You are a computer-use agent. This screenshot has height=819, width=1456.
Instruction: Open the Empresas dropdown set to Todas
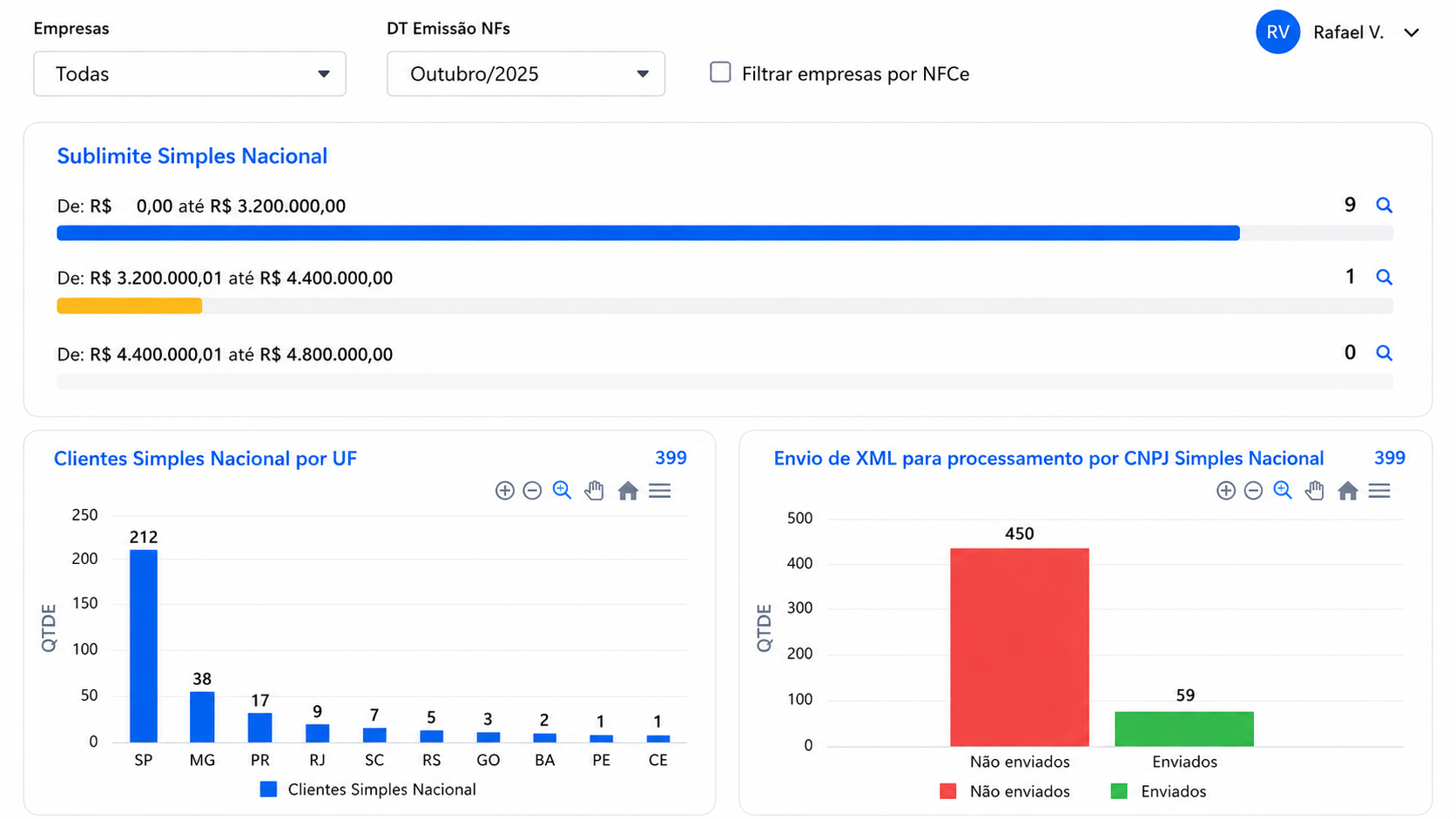click(190, 74)
